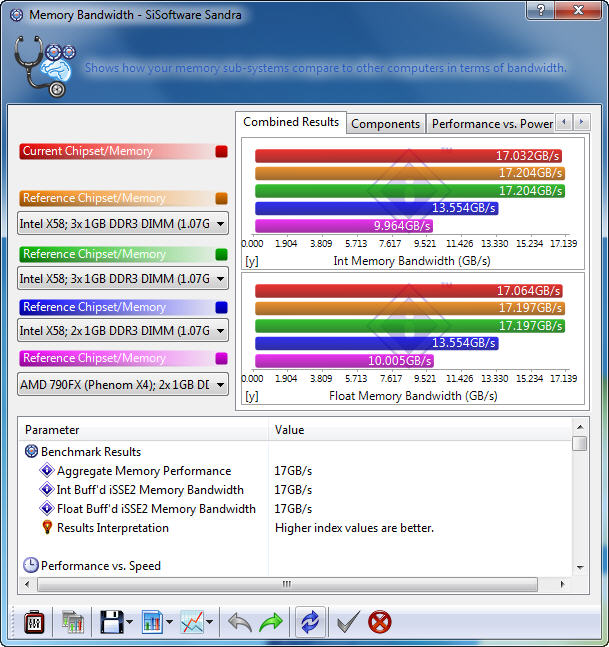Open the orange reference Intel X58 3x1GB dropdown
This screenshot has height=647, width=609.
(x=123, y=224)
